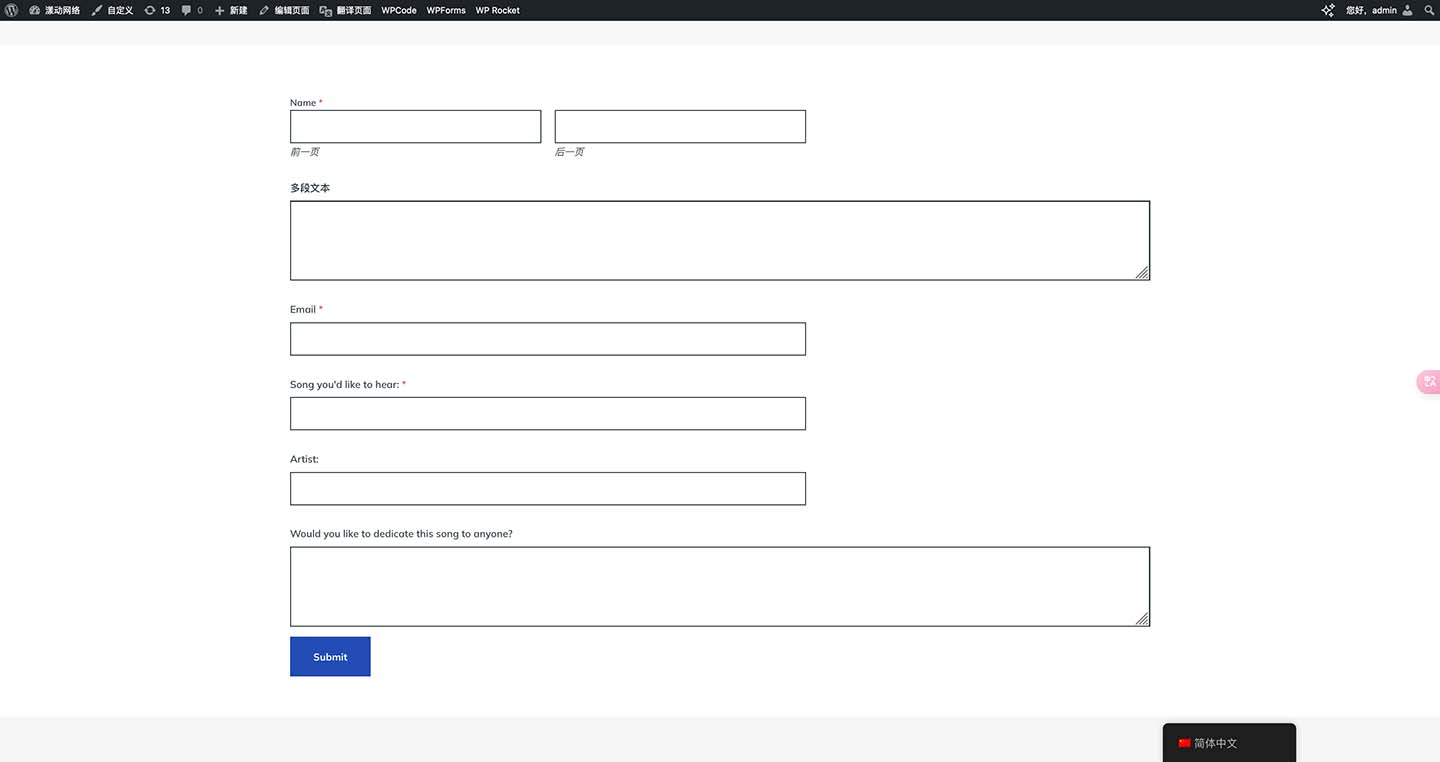Click the Artist input field

coord(548,488)
